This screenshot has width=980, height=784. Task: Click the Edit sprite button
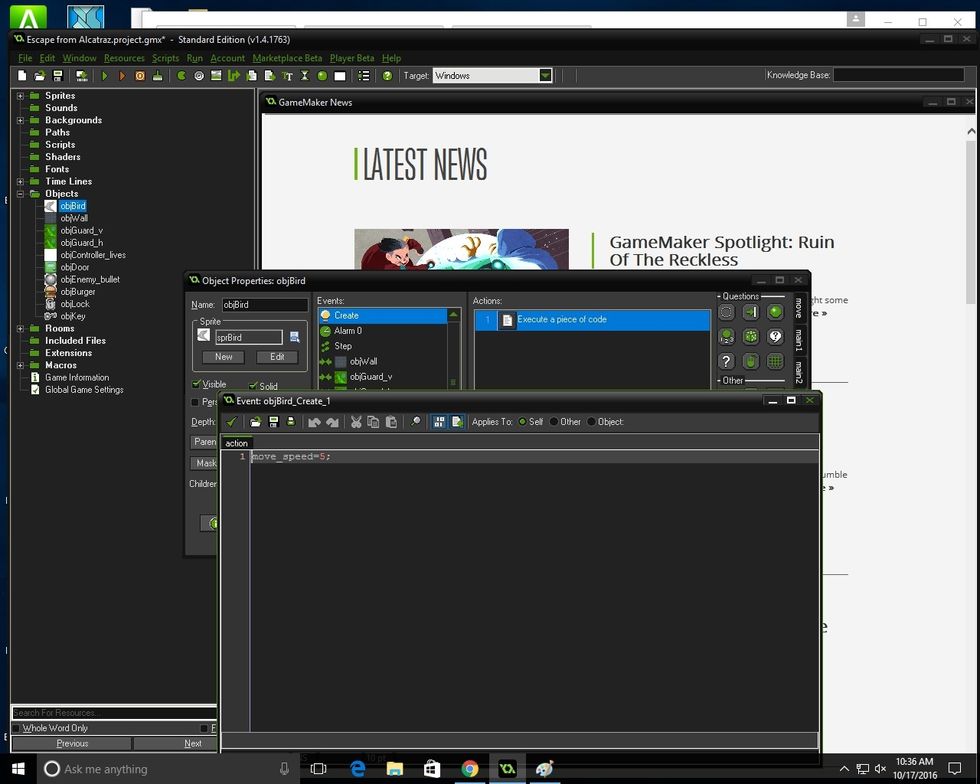(x=277, y=357)
